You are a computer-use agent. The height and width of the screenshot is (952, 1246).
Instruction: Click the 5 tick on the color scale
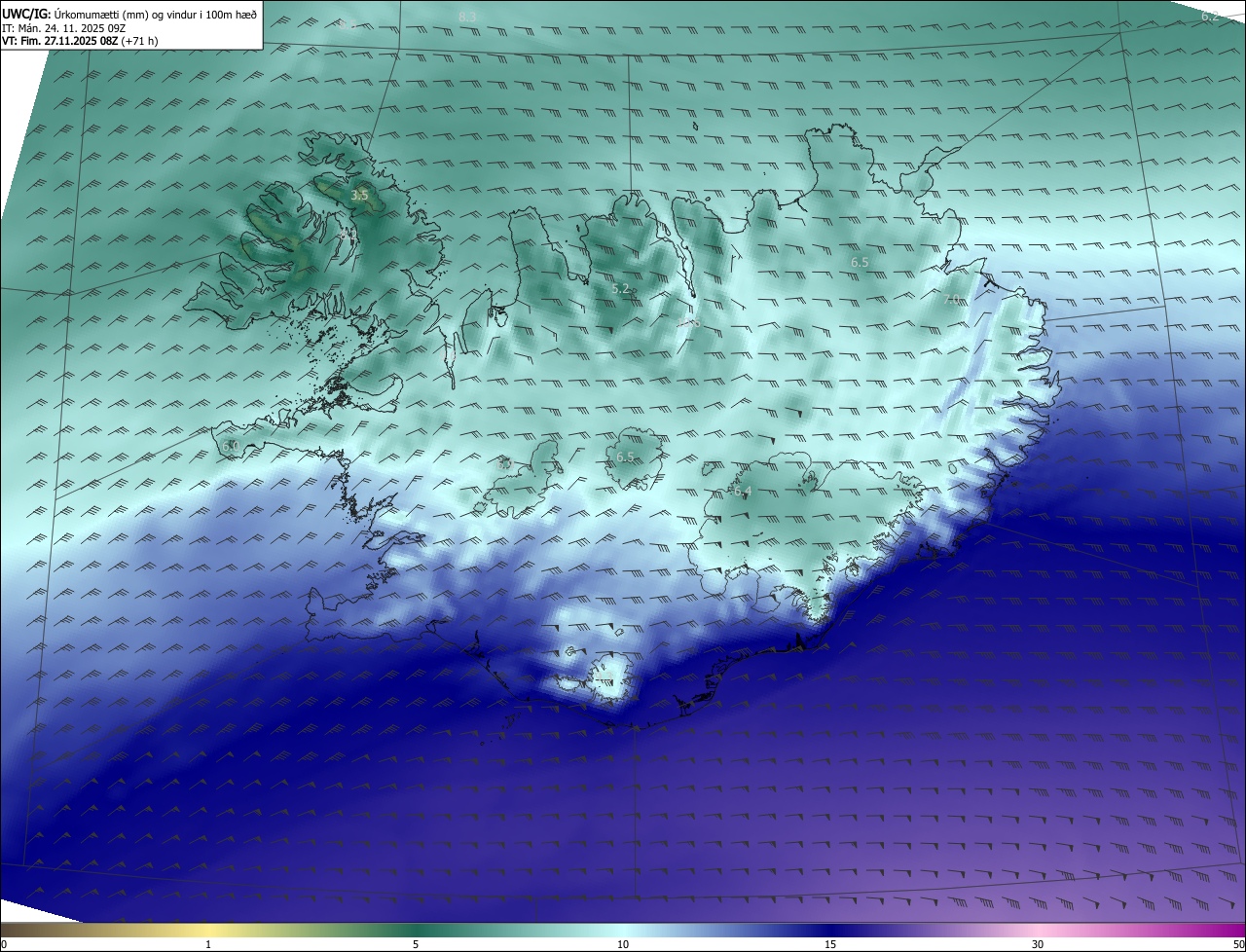416,944
